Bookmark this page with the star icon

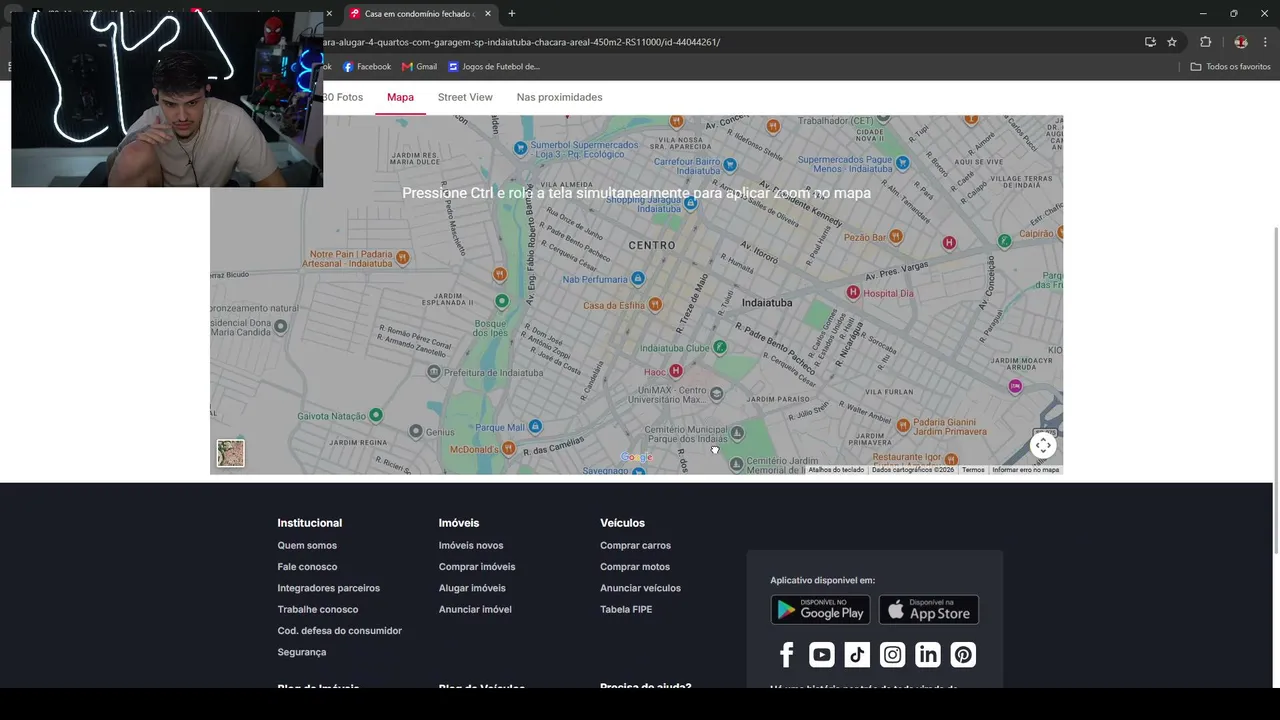click(1172, 42)
